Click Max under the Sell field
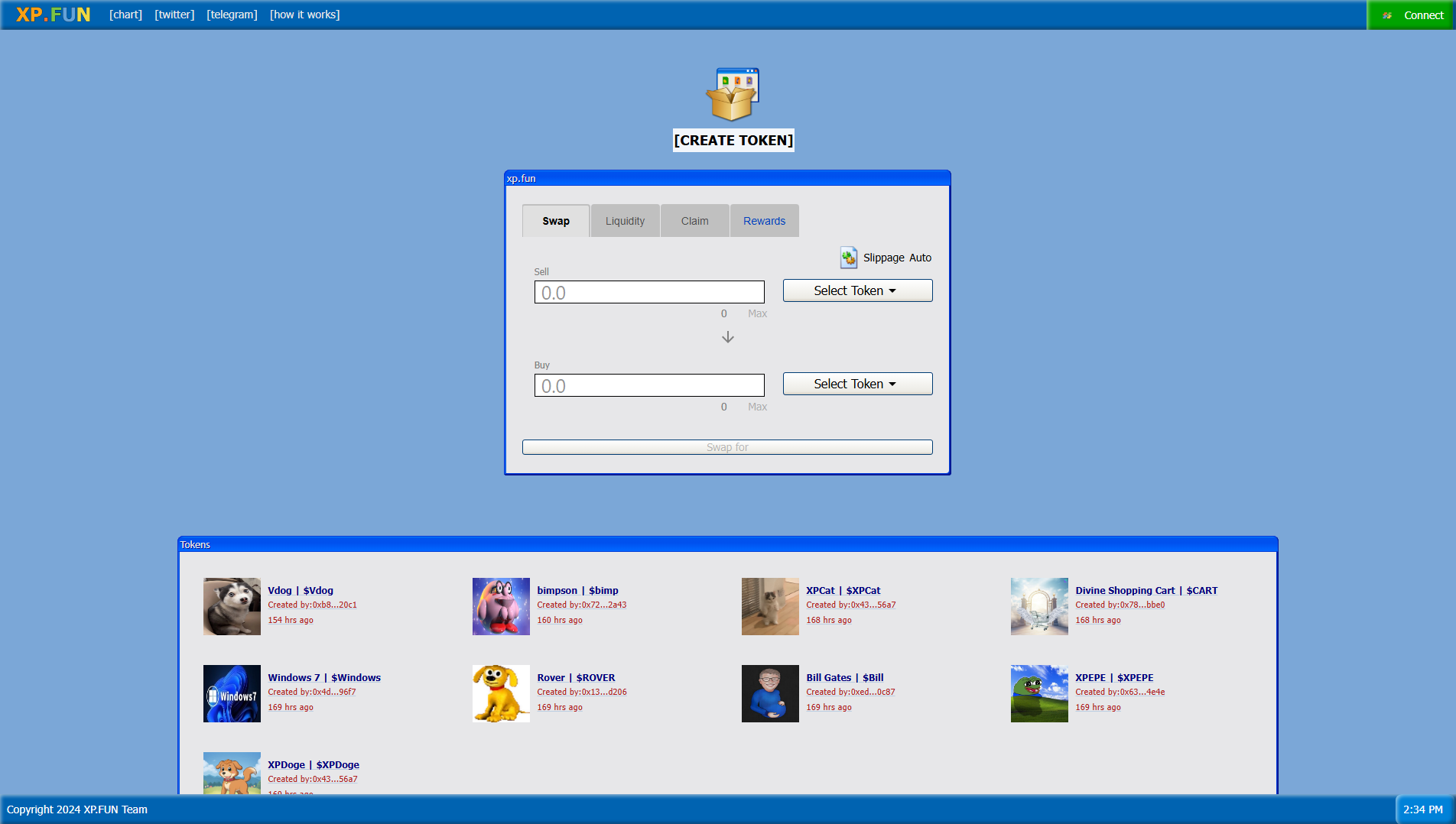1456x824 pixels. 757,313
